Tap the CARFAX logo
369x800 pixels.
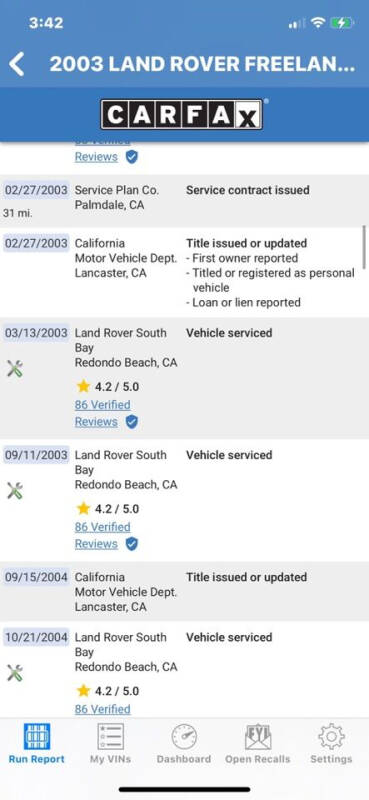(182, 114)
